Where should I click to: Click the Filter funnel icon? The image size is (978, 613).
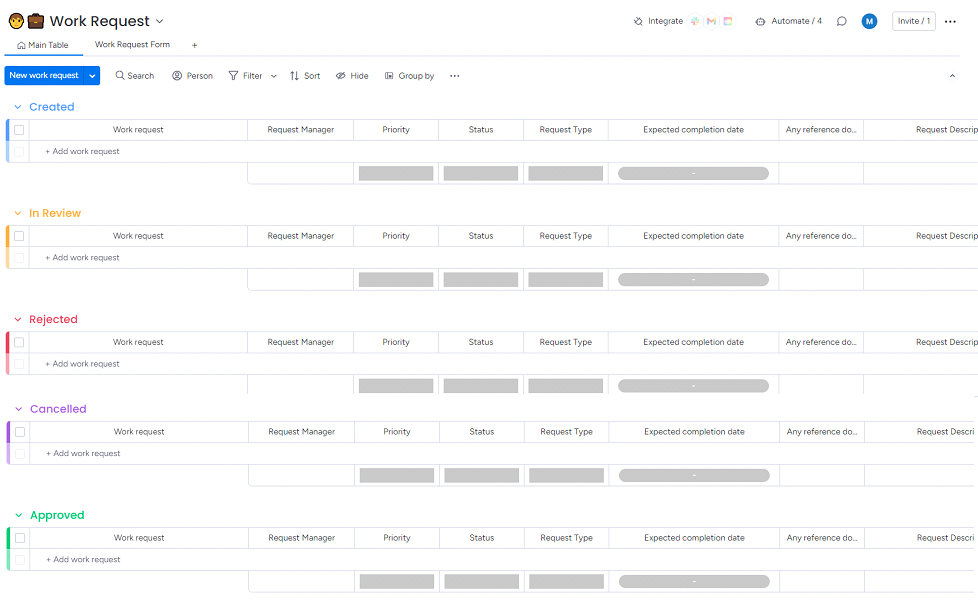pos(233,75)
